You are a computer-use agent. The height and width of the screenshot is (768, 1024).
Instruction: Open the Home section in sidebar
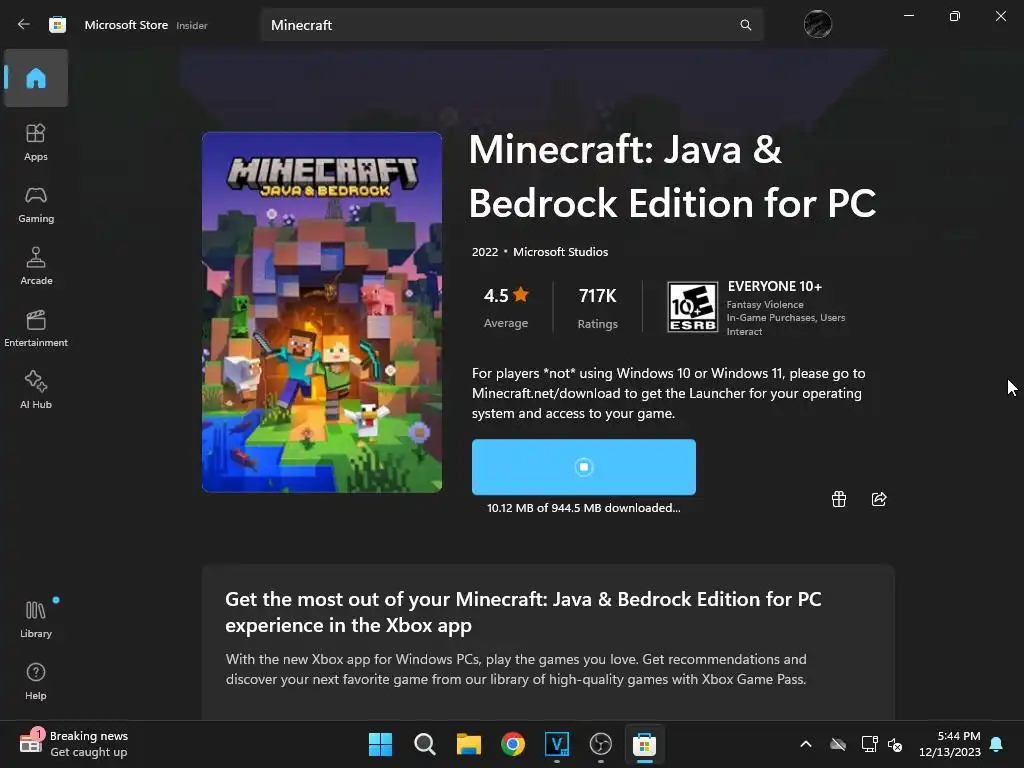pos(36,78)
